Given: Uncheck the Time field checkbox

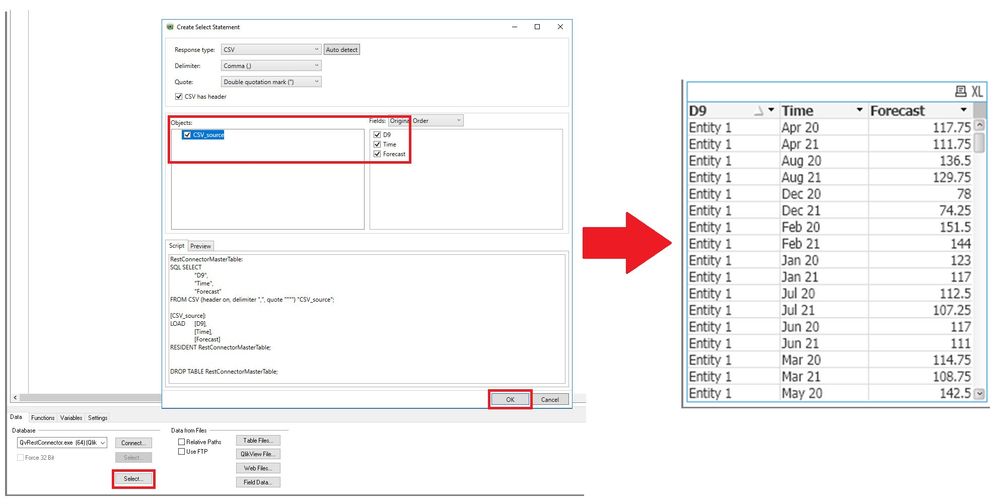Looking at the screenshot, I should tap(377, 145).
